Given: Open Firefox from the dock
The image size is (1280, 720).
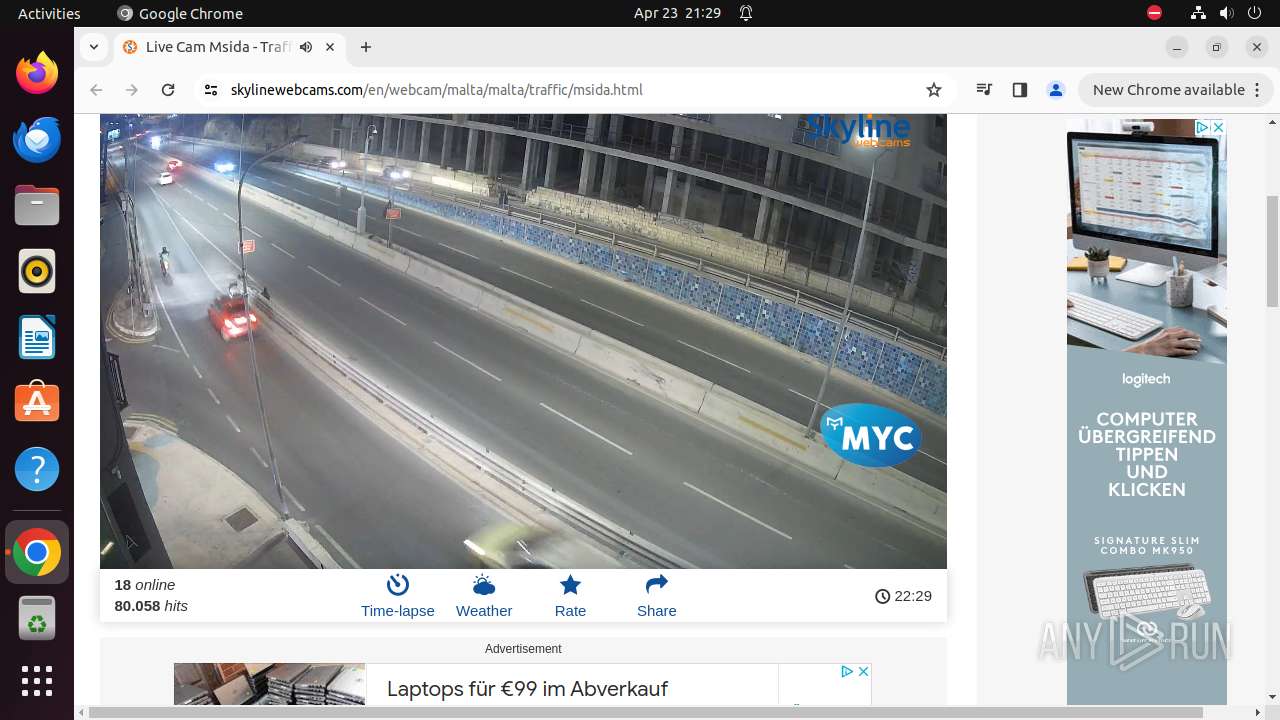Looking at the screenshot, I should 37,73.
